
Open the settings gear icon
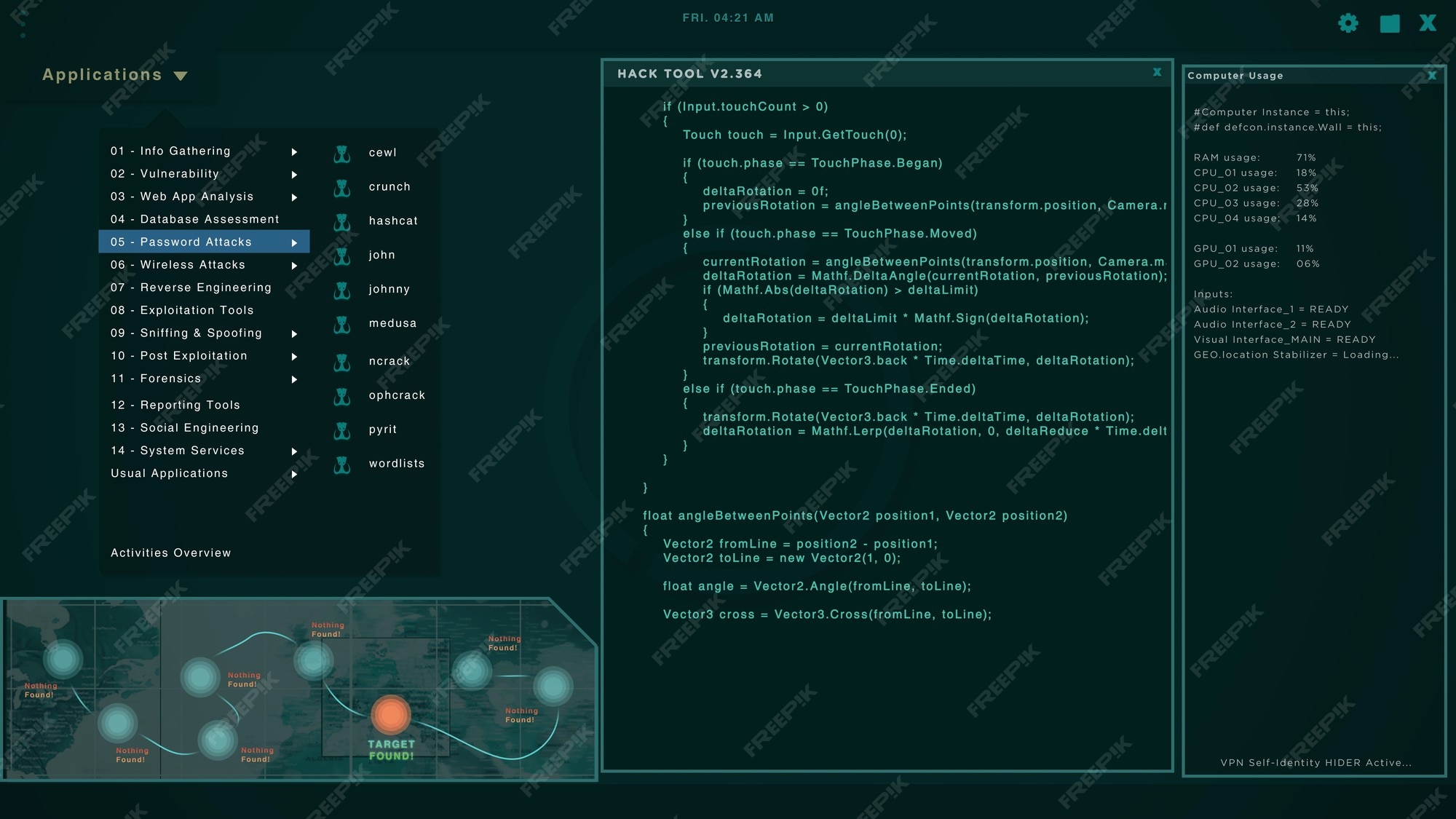[1348, 23]
